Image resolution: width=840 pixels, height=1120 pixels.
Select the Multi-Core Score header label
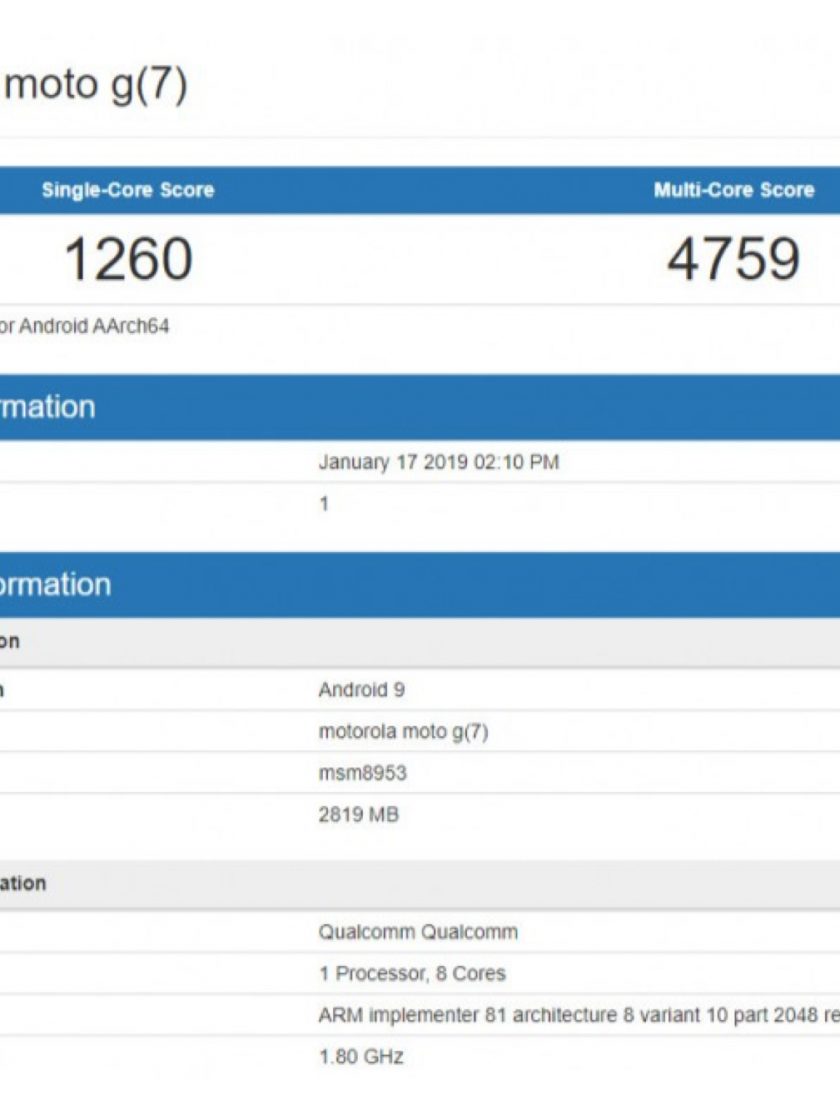point(733,190)
